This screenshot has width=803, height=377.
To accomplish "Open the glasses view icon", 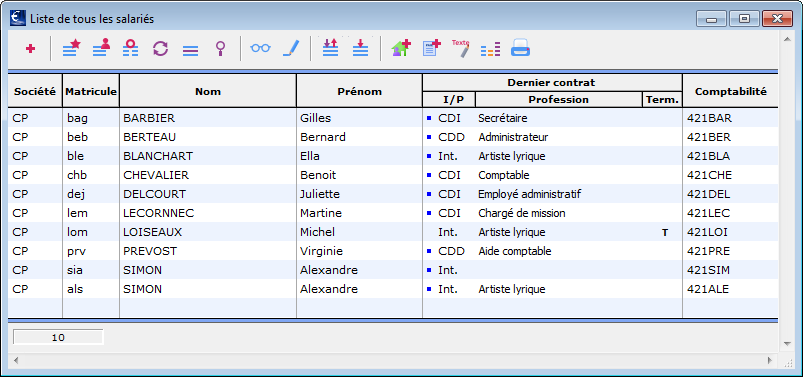I will [x=260, y=48].
